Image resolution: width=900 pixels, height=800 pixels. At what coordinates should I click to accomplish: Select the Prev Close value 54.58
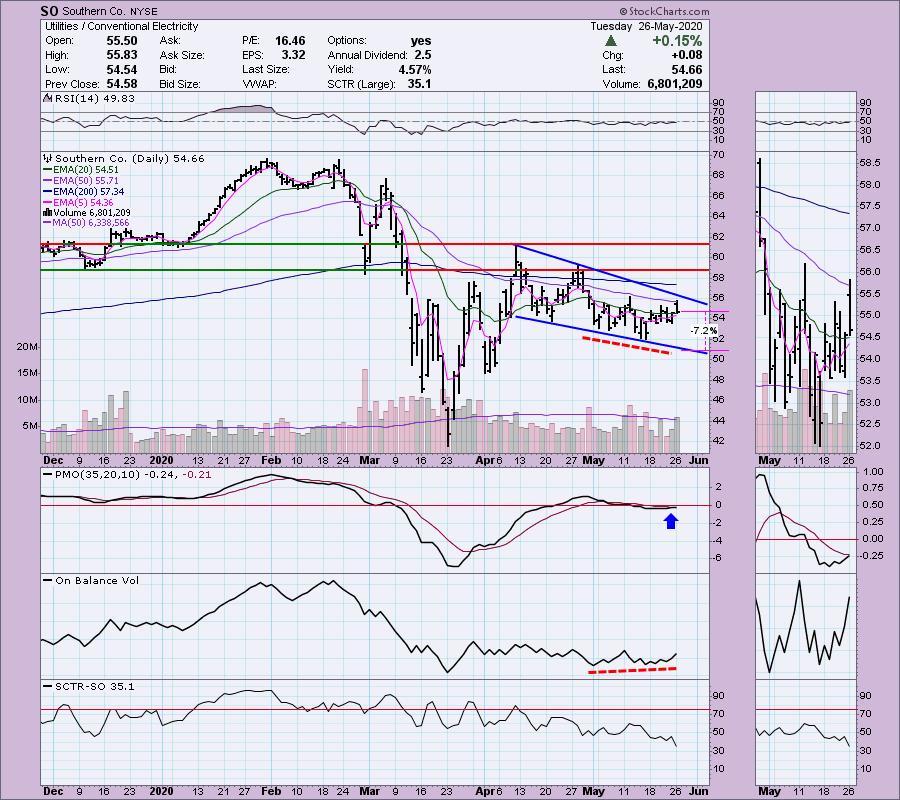click(121, 84)
